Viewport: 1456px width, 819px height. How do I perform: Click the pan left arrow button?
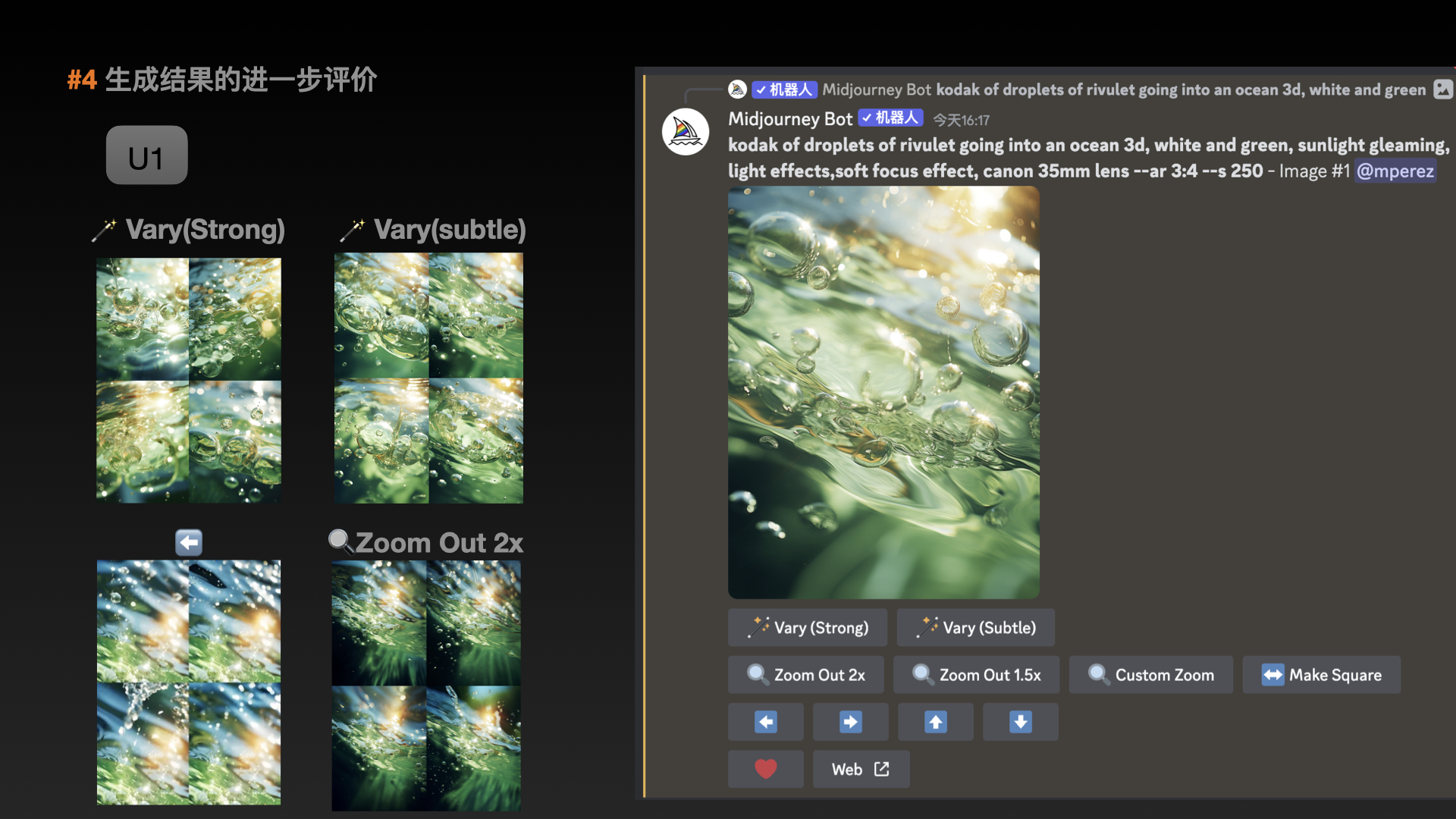click(766, 722)
